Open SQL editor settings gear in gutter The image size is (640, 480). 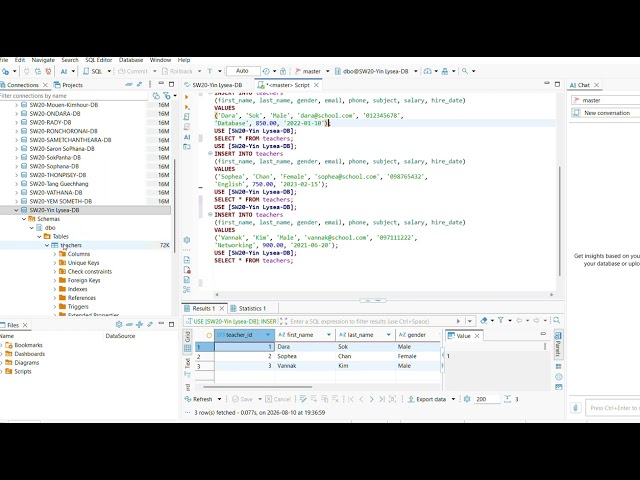click(x=187, y=240)
